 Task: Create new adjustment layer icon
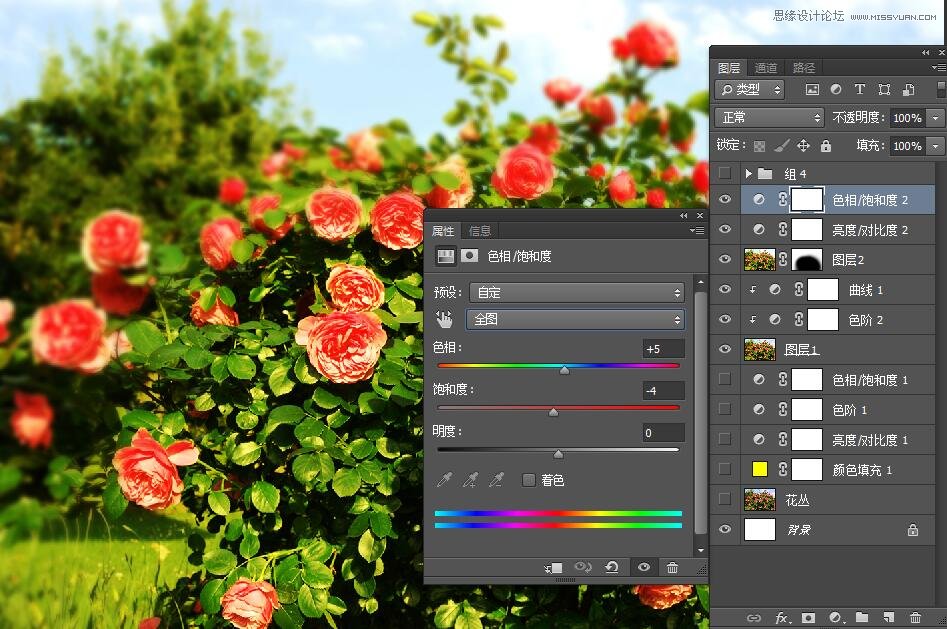coord(836,618)
